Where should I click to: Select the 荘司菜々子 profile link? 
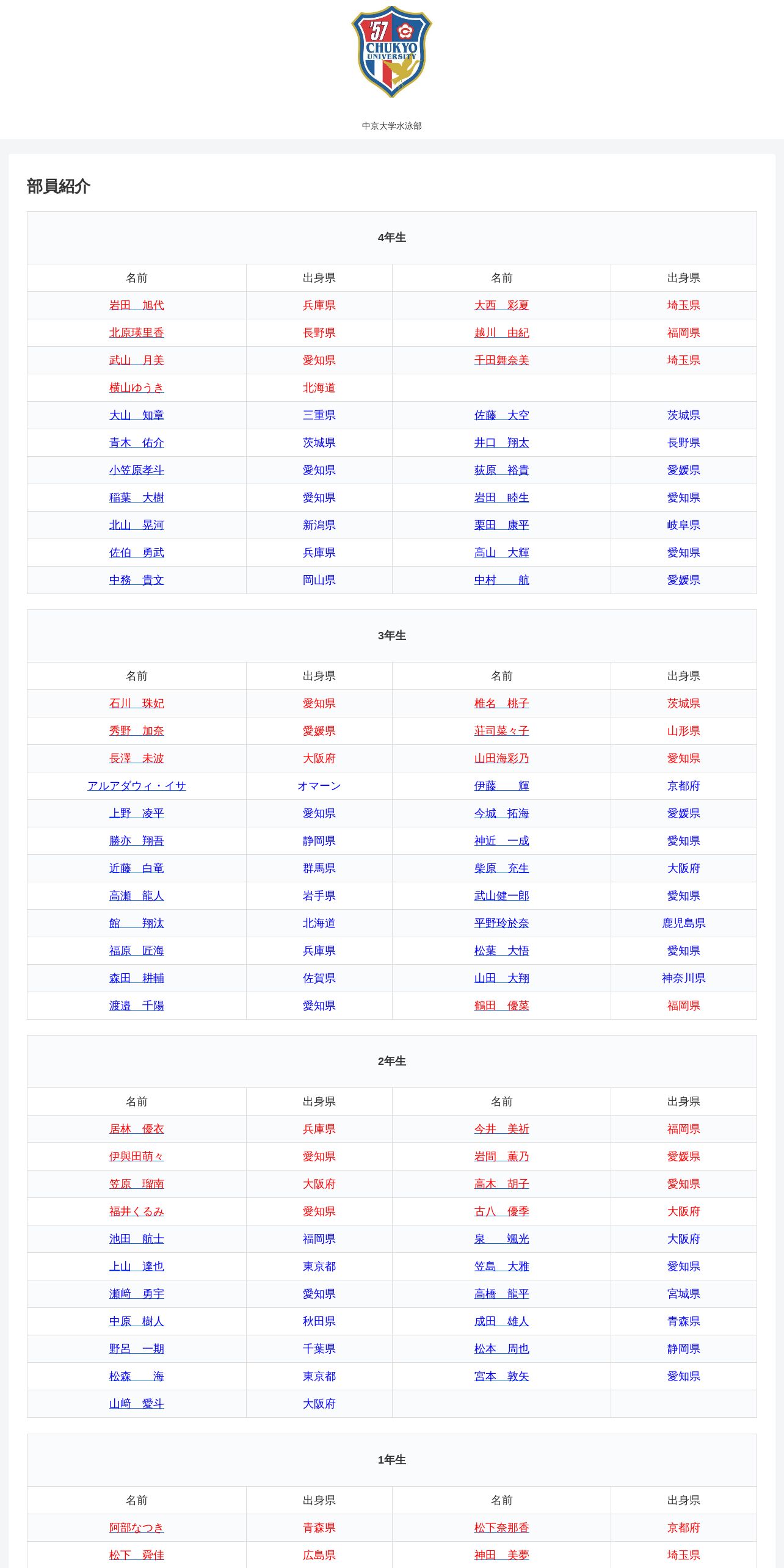pos(501,731)
